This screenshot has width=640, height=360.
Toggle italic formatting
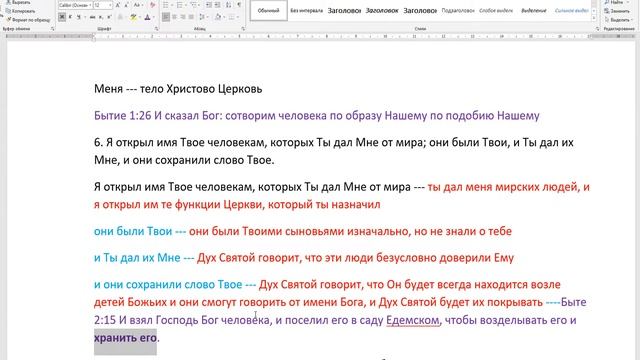coord(70,17)
